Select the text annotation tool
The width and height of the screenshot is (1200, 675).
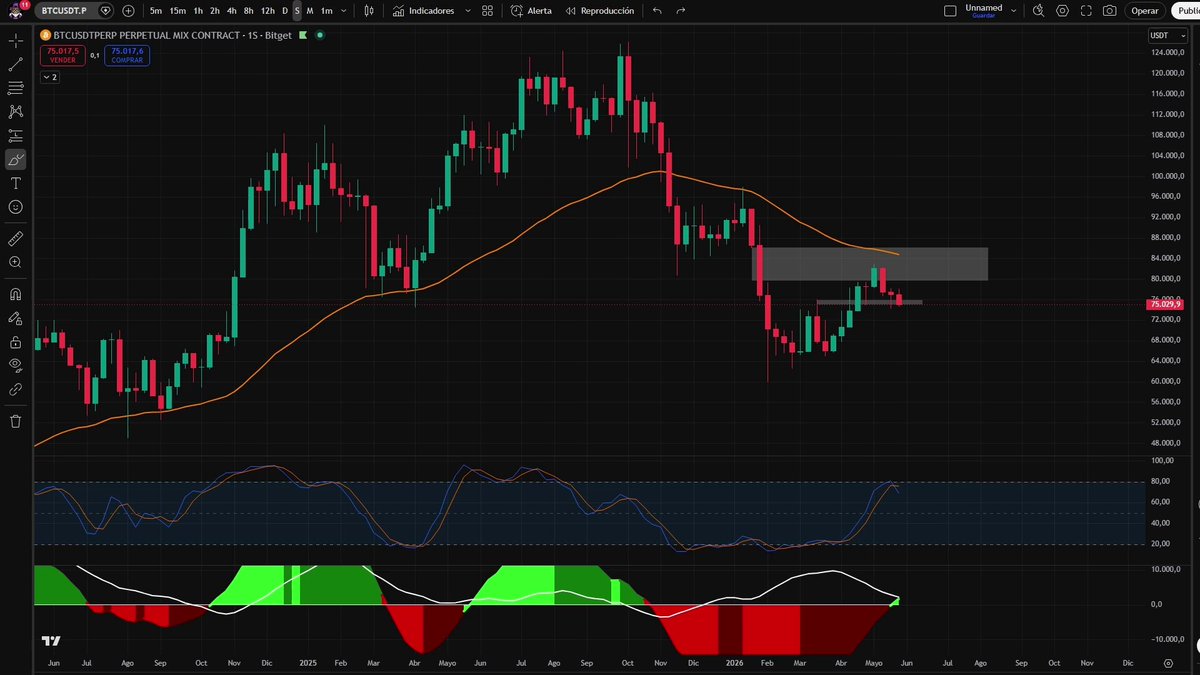16,184
